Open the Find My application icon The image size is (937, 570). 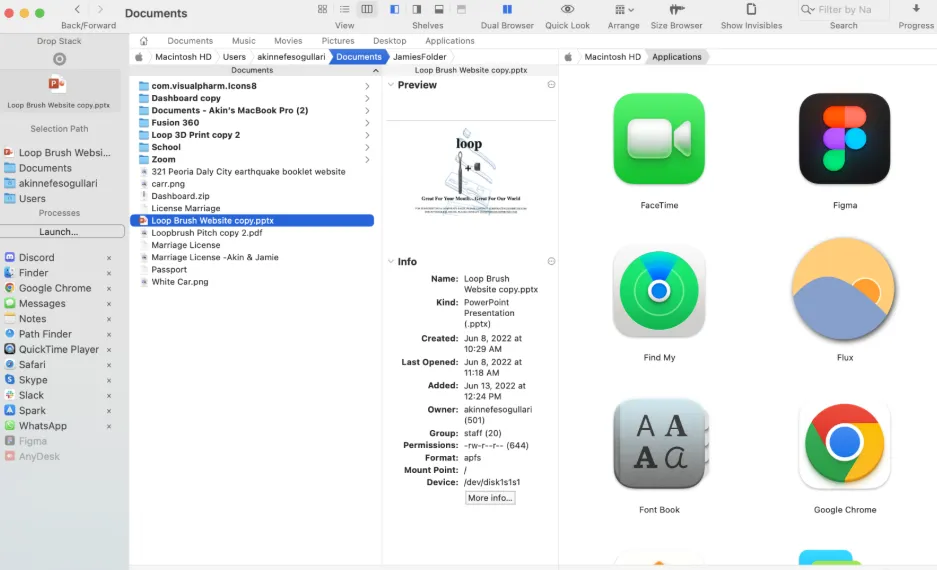[659, 291]
